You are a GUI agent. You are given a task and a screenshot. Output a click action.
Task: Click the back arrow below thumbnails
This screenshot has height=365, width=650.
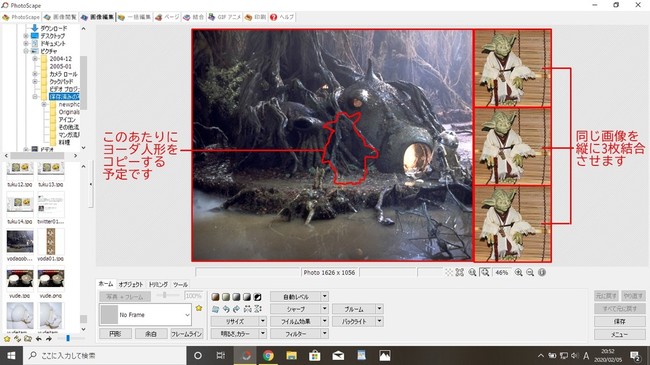(x=39, y=339)
